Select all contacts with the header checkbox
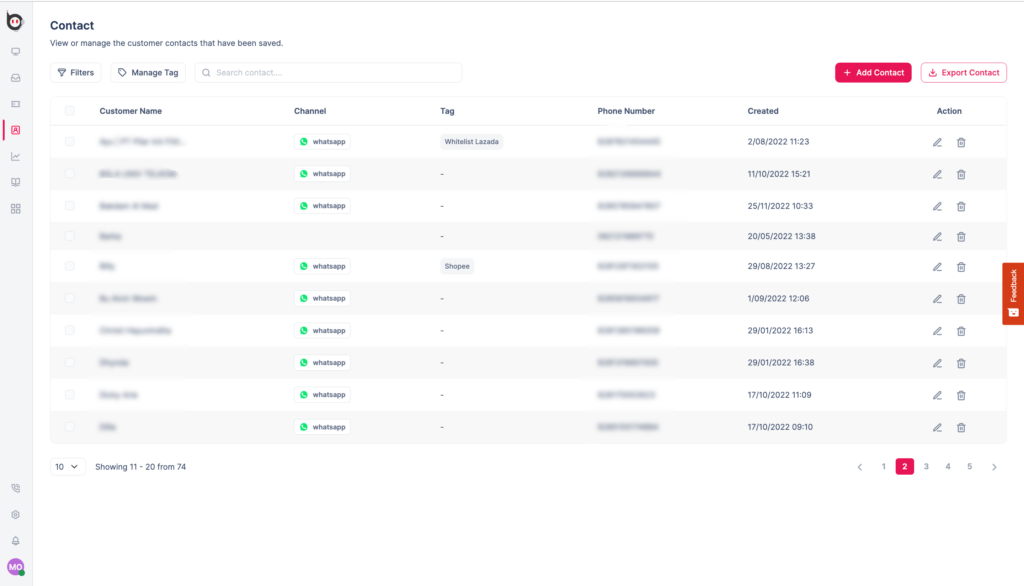Image resolution: width=1024 pixels, height=586 pixels. pyautogui.click(x=69, y=111)
